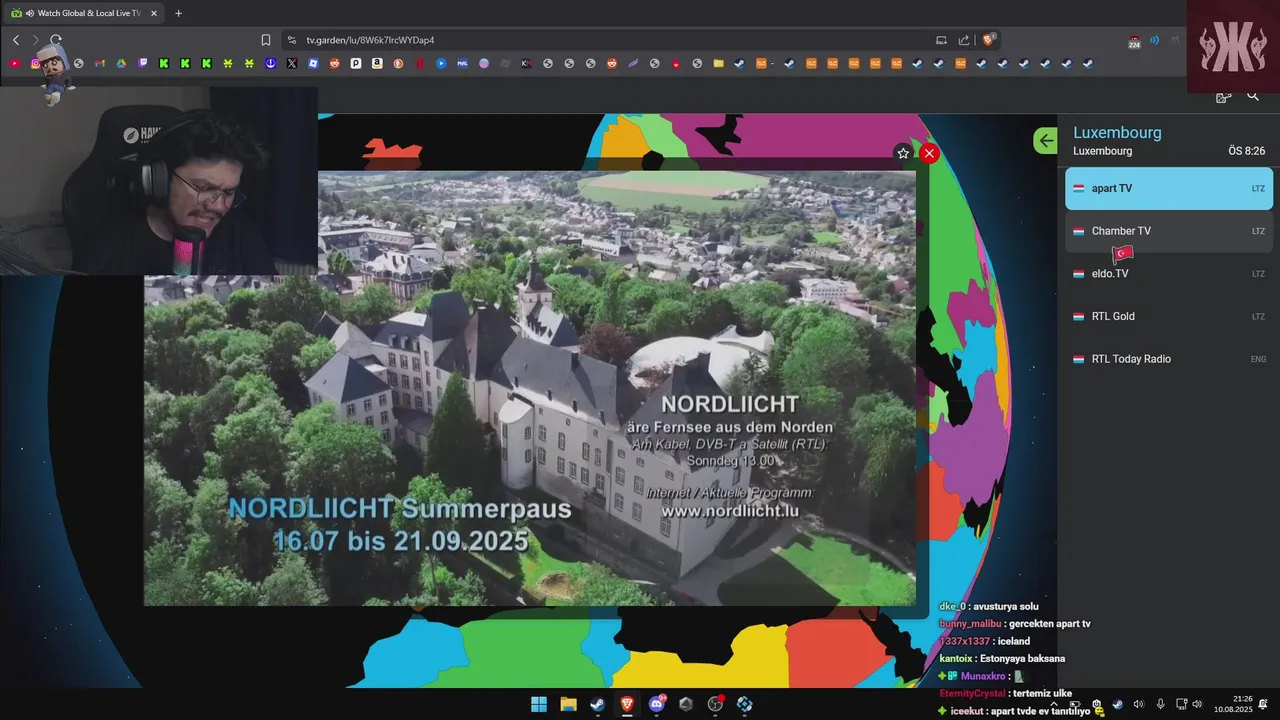
Task: Open the search magnifier in tv.garden
Action: pos(1253,96)
